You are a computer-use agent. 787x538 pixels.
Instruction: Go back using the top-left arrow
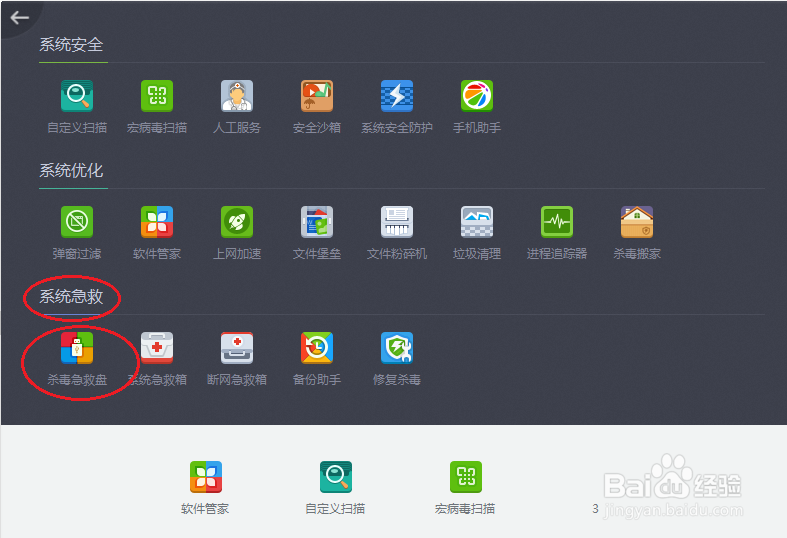20,18
